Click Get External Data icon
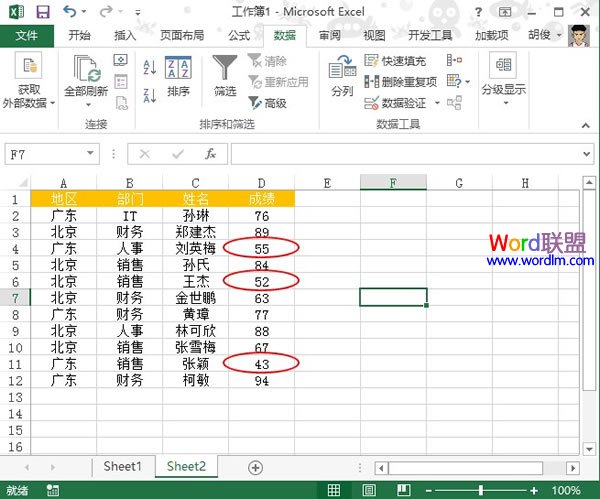Screen dimensions: 600x499 pos(28,65)
